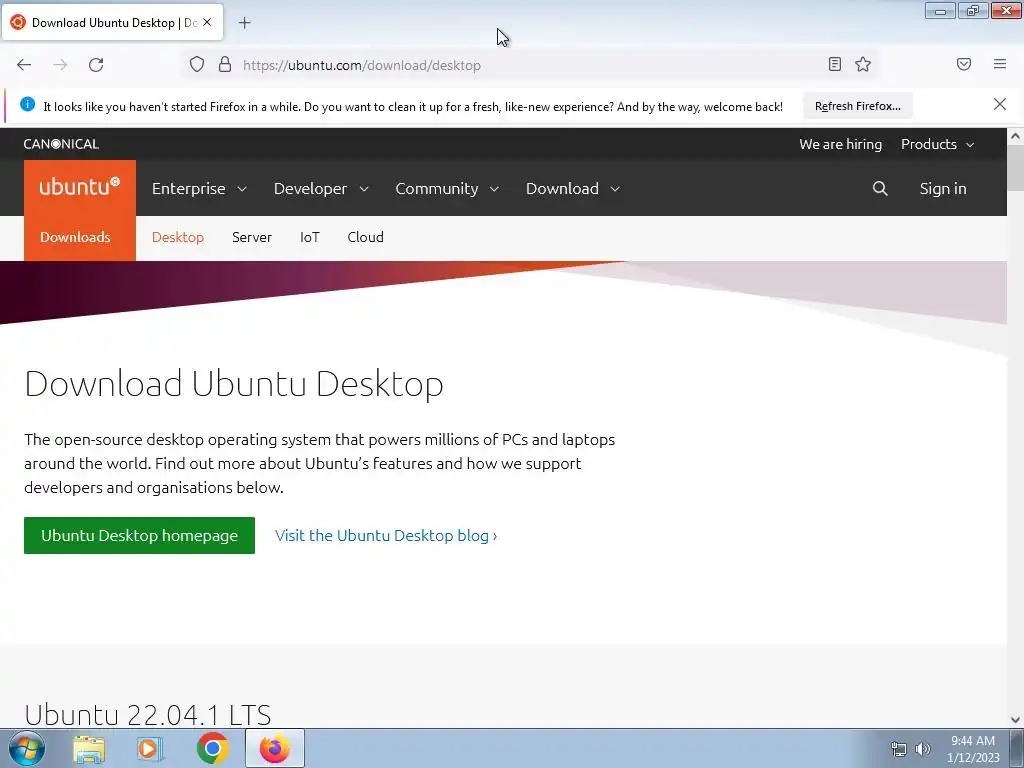Switch to the Cloud downloads section
Viewport: 1024px width, 768px height.
click(365, 237)
